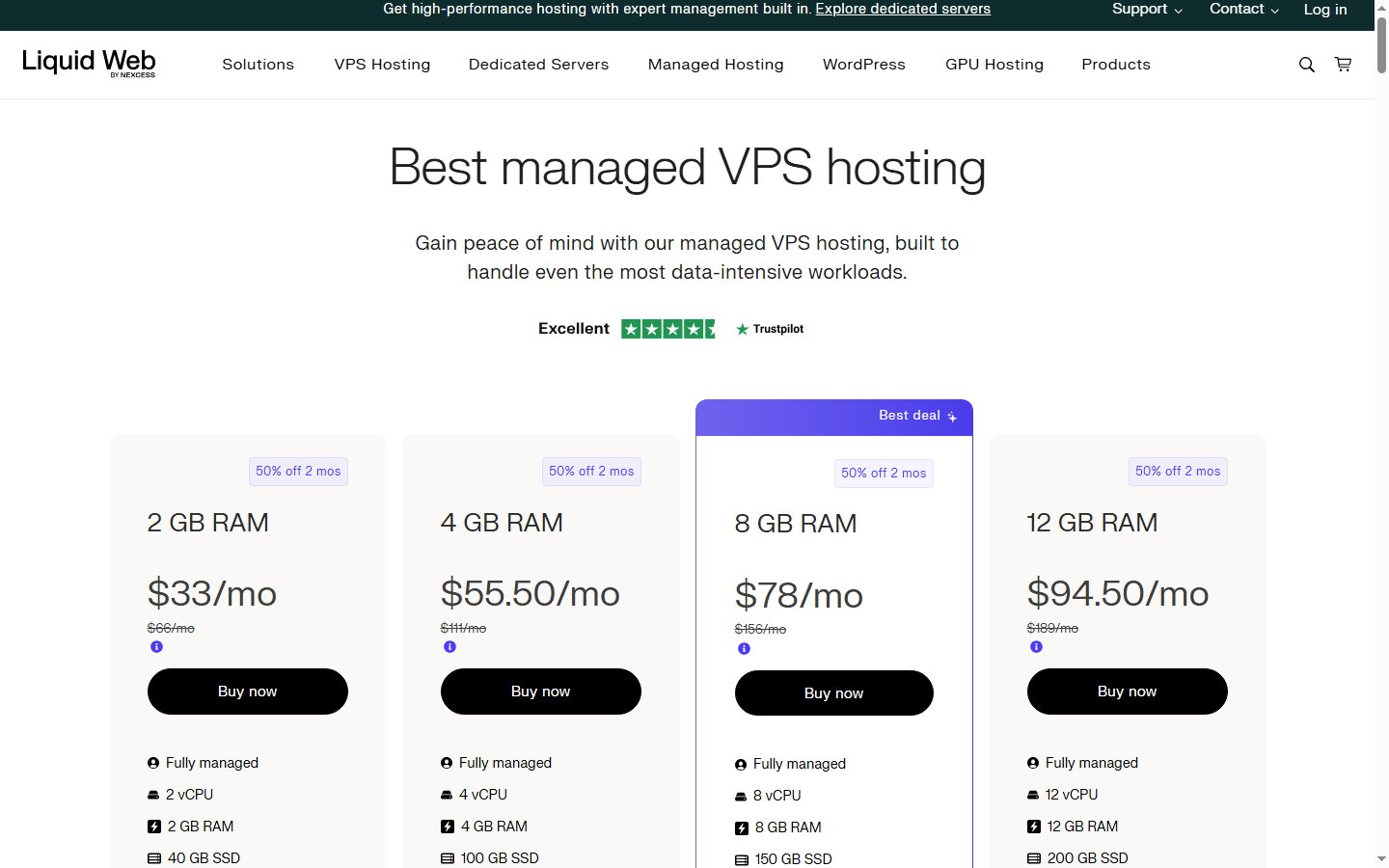The height and width of the screenshot is (868, 1389).
Task: Click the Best deal sparkle icon
Action: tap(952, 417)
